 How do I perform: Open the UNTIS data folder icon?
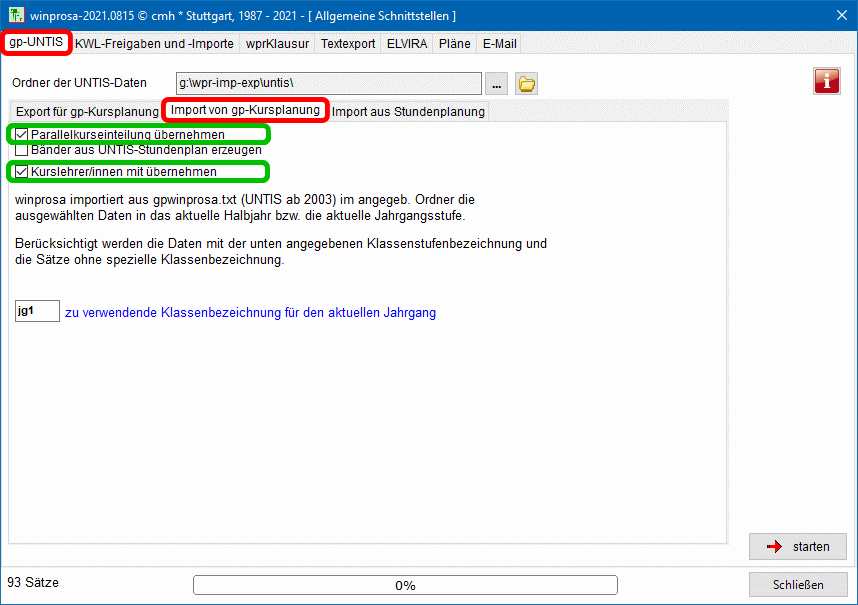526,84
